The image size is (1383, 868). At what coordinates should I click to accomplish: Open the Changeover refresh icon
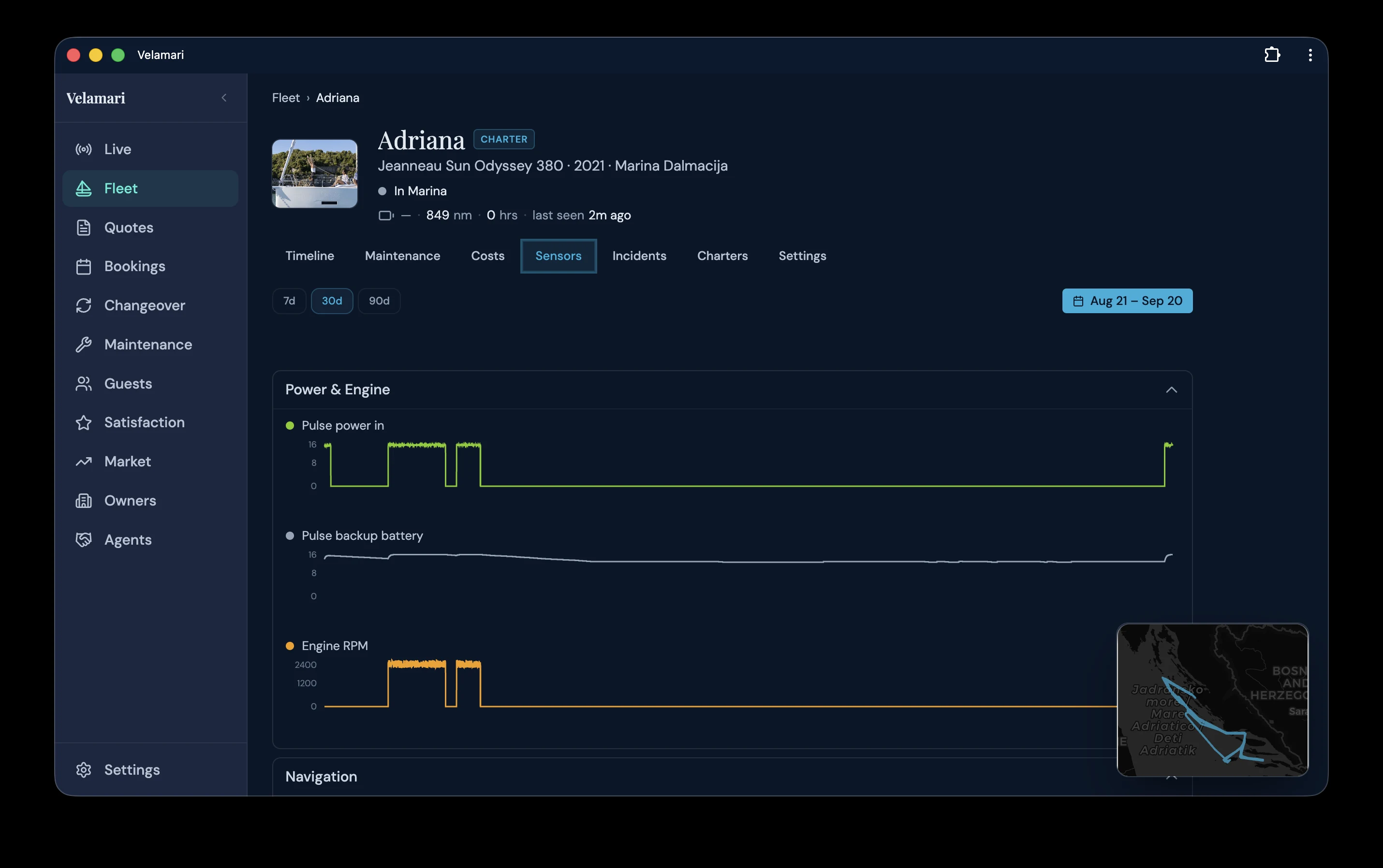[84, 305]
